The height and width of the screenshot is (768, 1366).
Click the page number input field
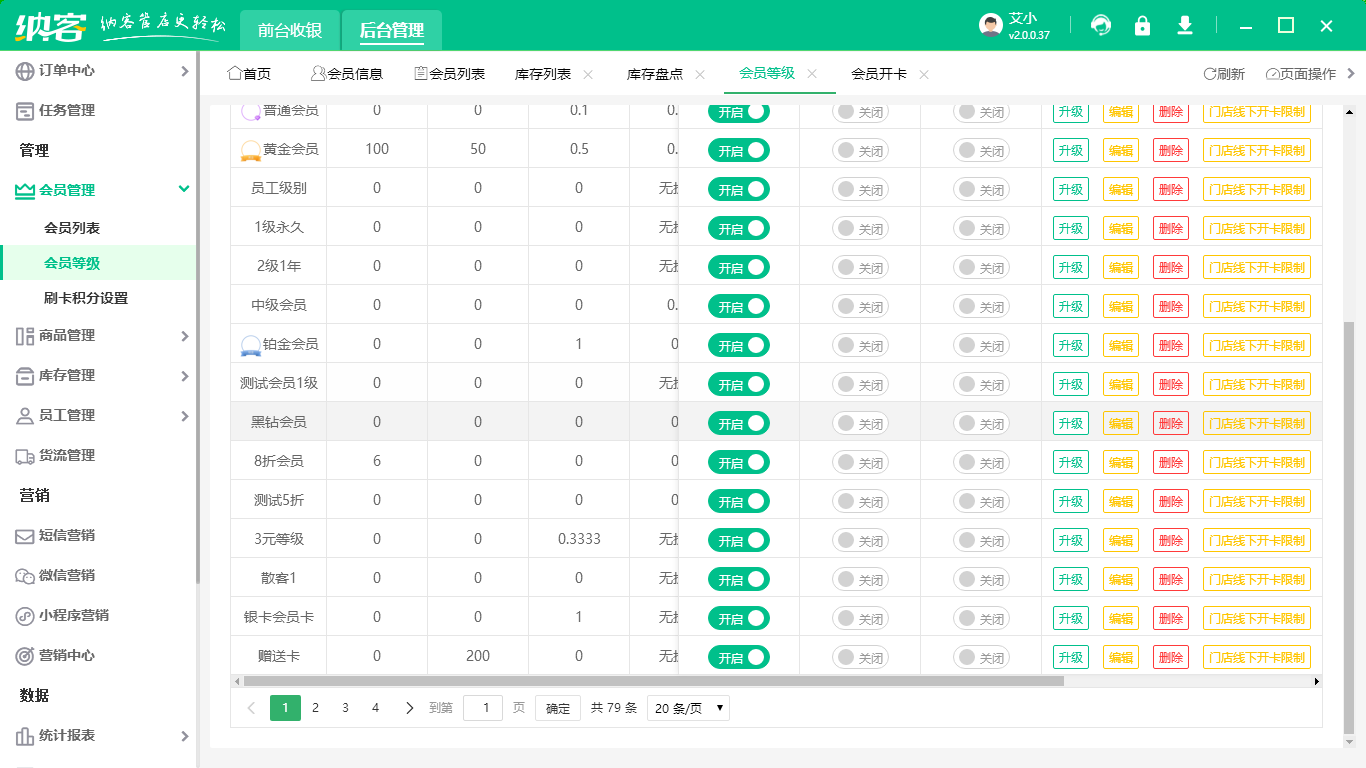[x=483, y=708]
